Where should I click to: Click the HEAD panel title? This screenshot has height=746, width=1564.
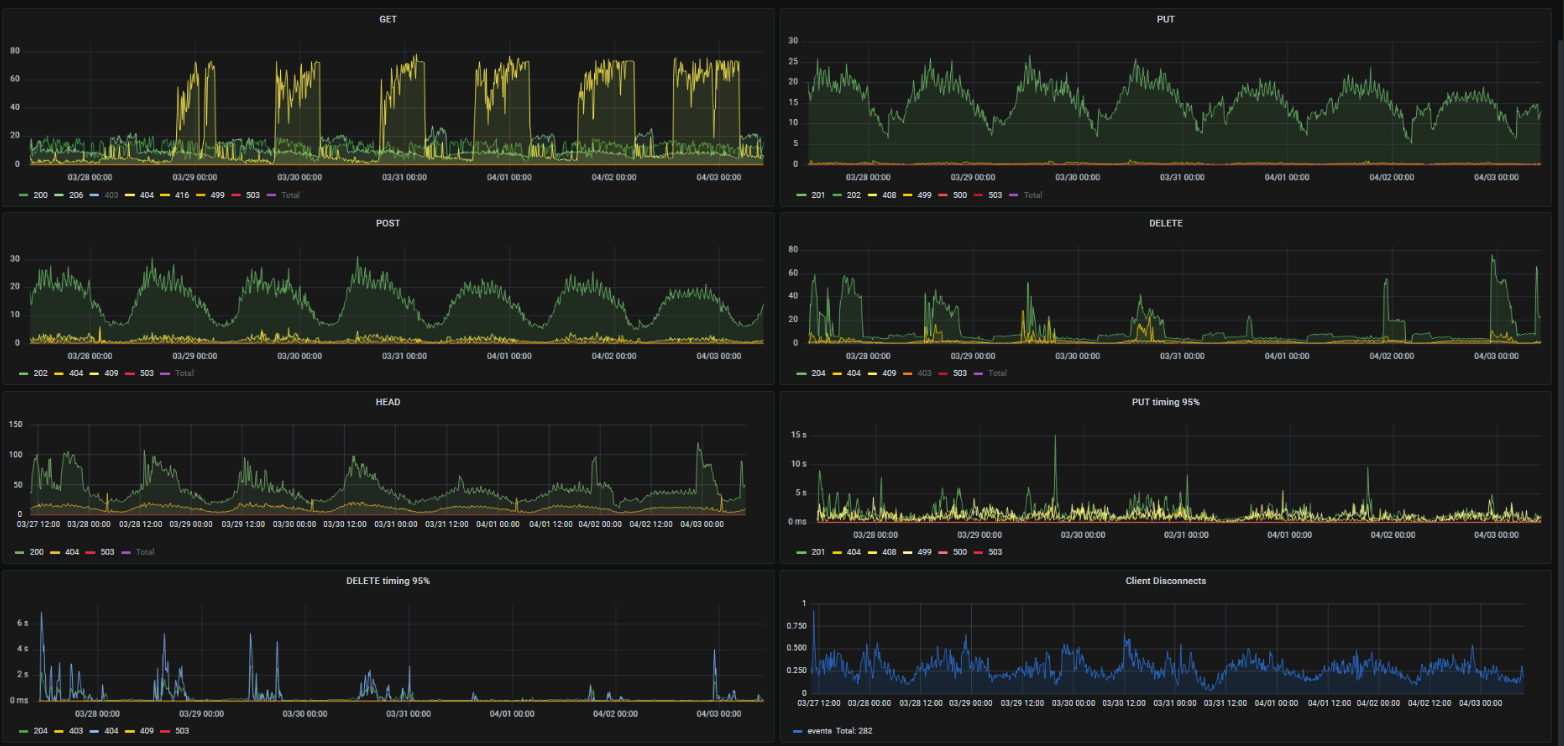[x=387, y=402]
